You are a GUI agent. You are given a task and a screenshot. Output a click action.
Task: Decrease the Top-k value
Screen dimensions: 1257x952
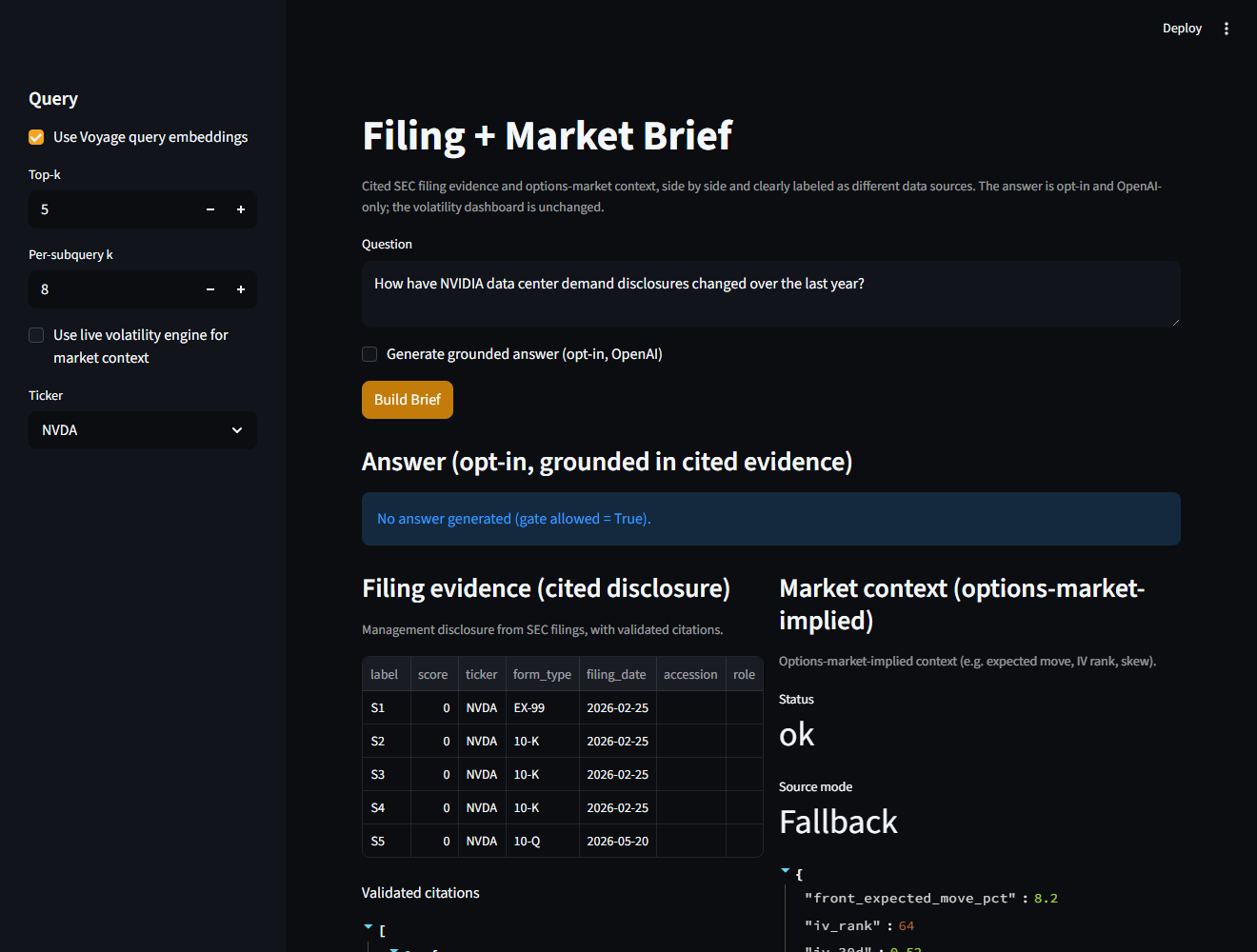click(210, 209)
